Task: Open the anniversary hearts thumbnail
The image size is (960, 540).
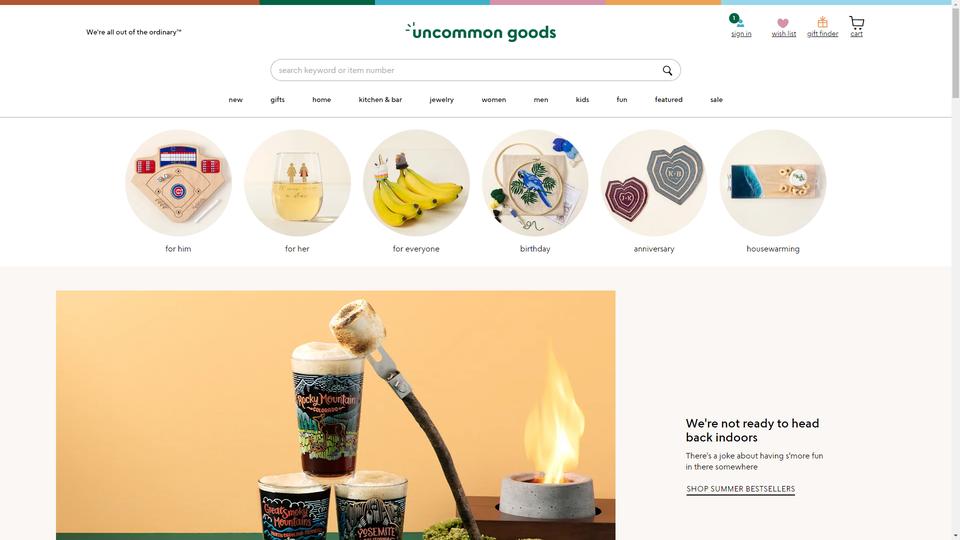Action: [x=654, y=182]
